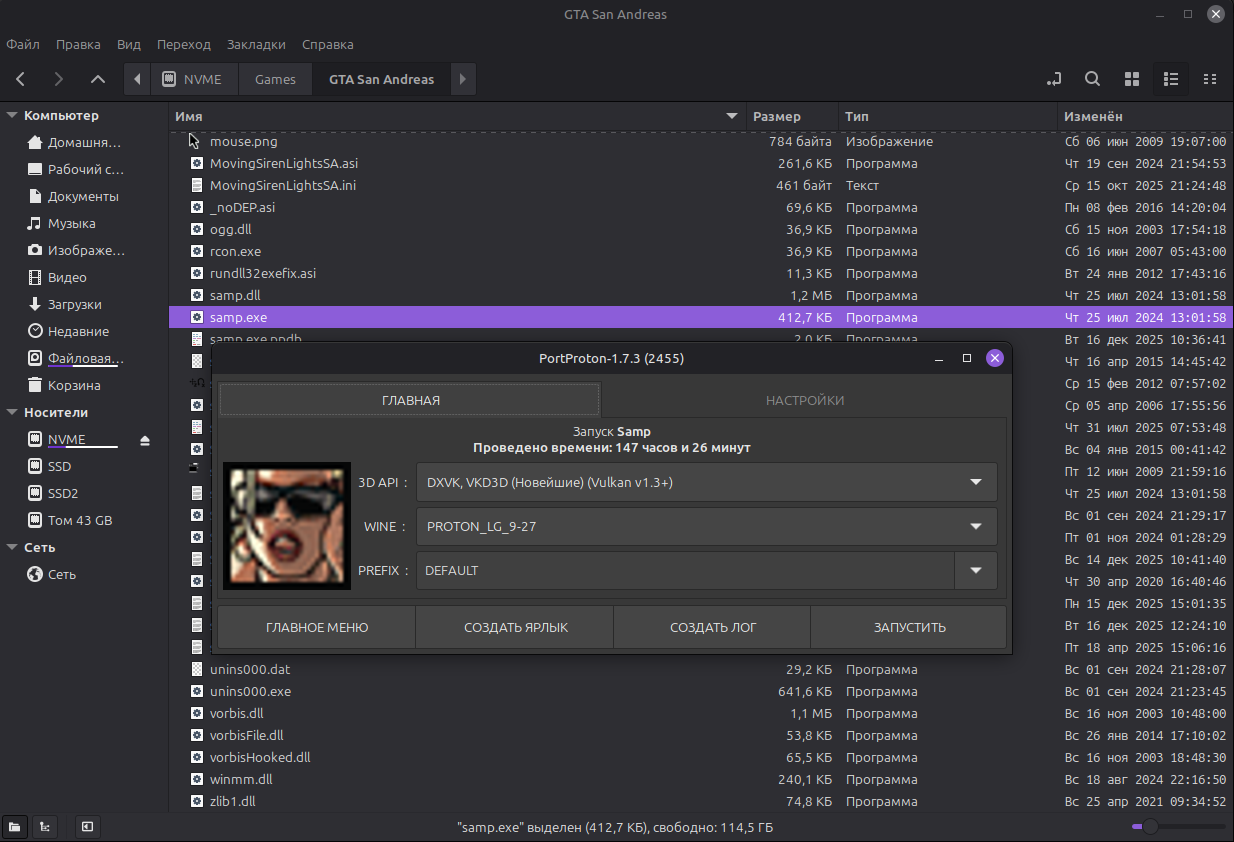This screenshot has height=842, width=1234.
Task: Click the Samp game cover thumbnail
Action: [286, 526]
